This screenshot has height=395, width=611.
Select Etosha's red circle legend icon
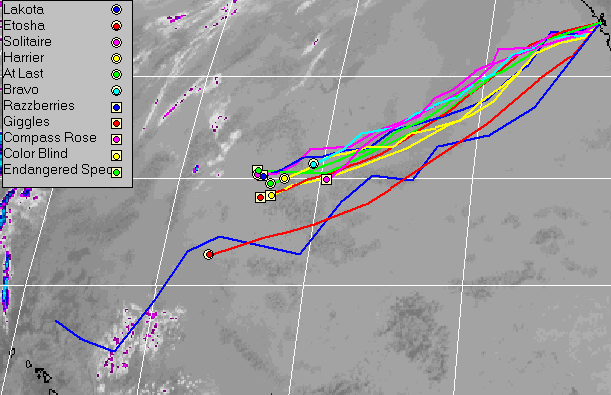tap(116, 26)
